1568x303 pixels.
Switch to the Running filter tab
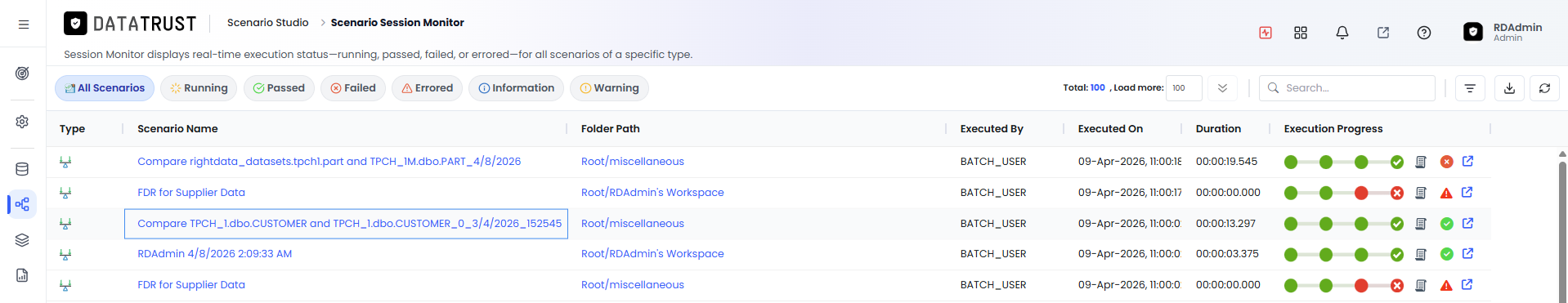pyautogui.click(x=199, y=88)
